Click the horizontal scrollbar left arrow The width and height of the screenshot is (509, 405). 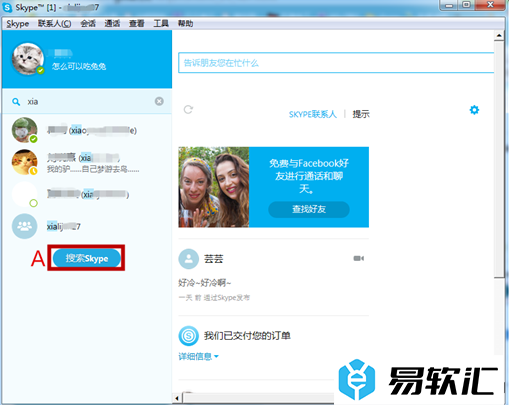pyautogui.click(x=177, y=398)
